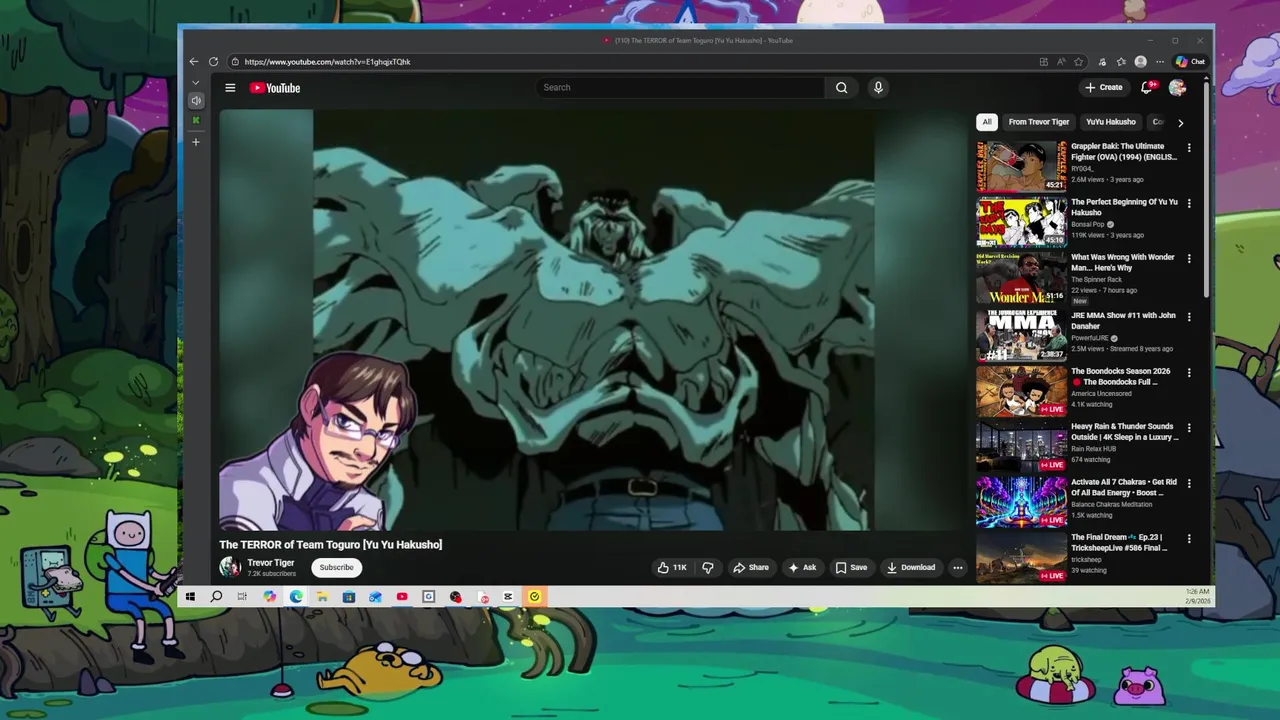
Task: Open the YouTube account avatar menu
Action: pos(1177,88)
